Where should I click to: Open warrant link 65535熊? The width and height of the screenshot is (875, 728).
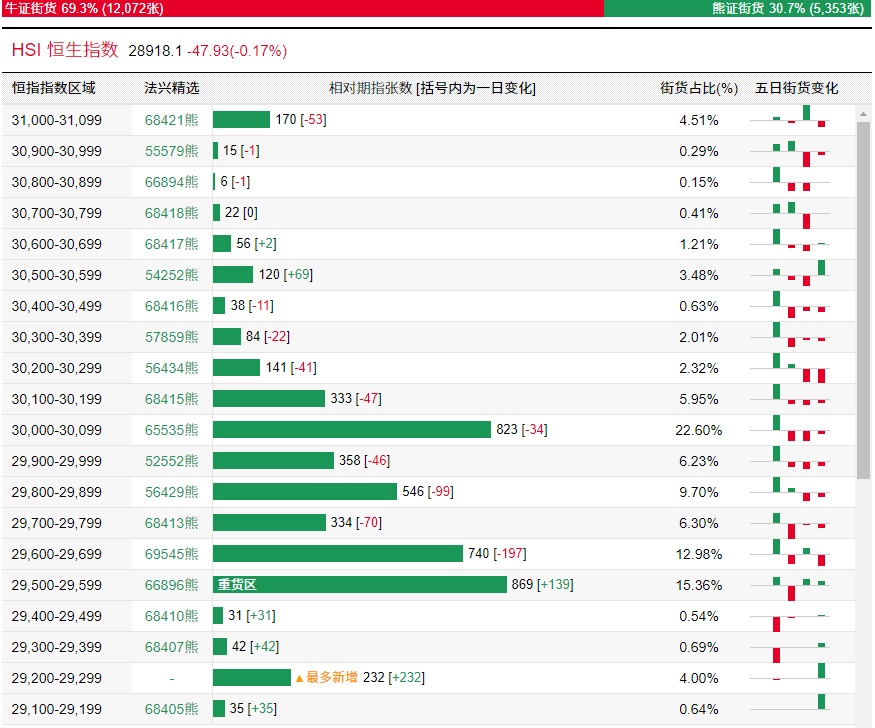point(171,430)
